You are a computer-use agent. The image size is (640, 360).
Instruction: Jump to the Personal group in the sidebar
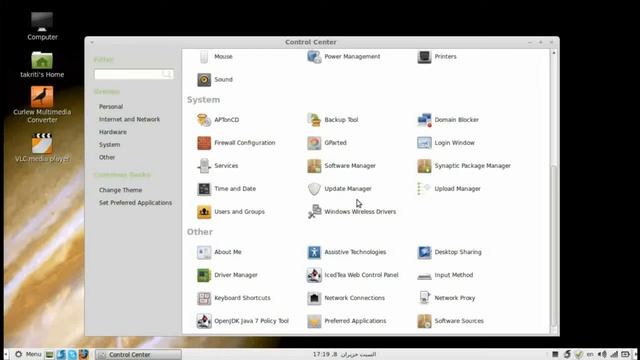111,107
